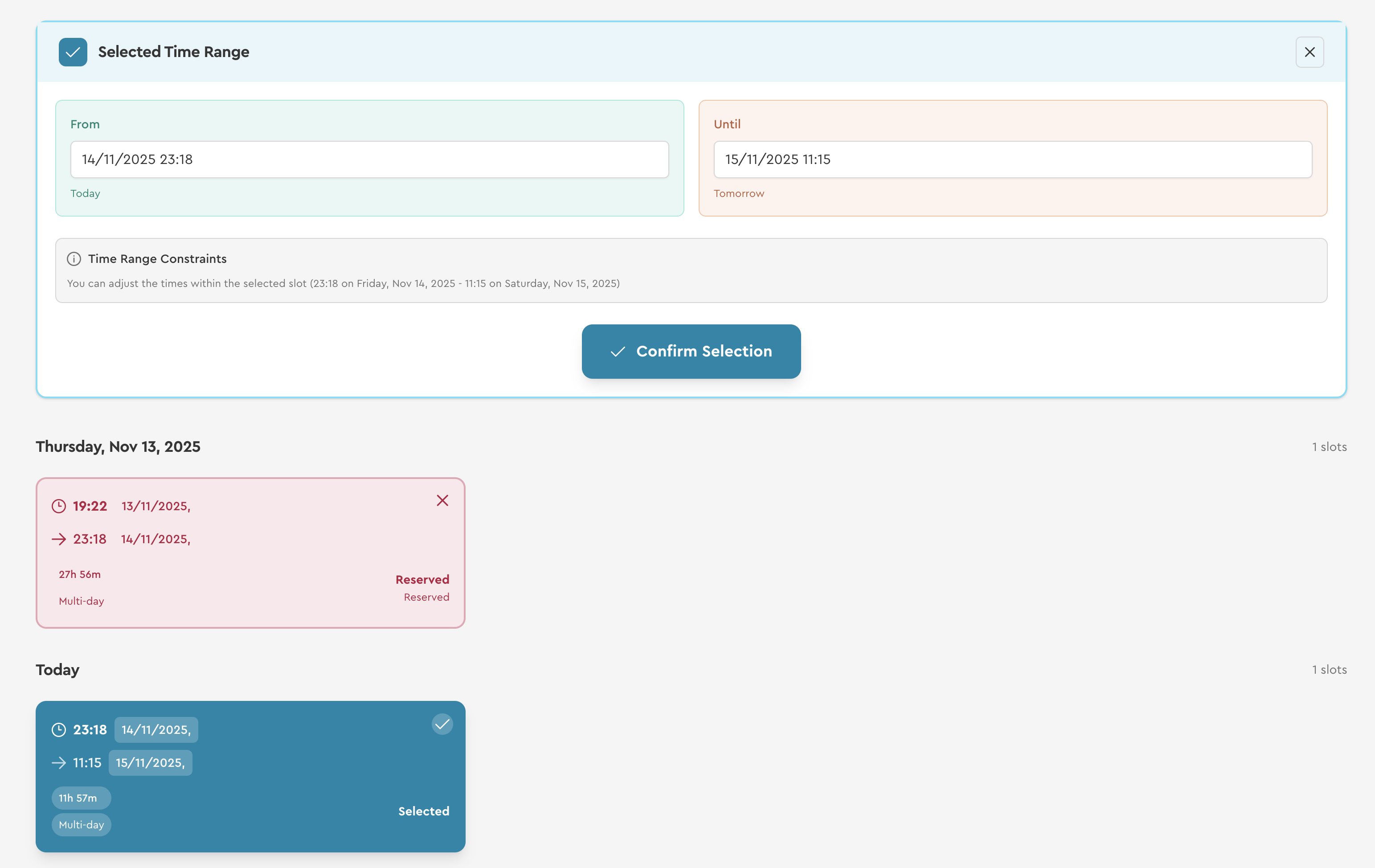Click the 11h 57m duration badge

[x=81, y=798]
